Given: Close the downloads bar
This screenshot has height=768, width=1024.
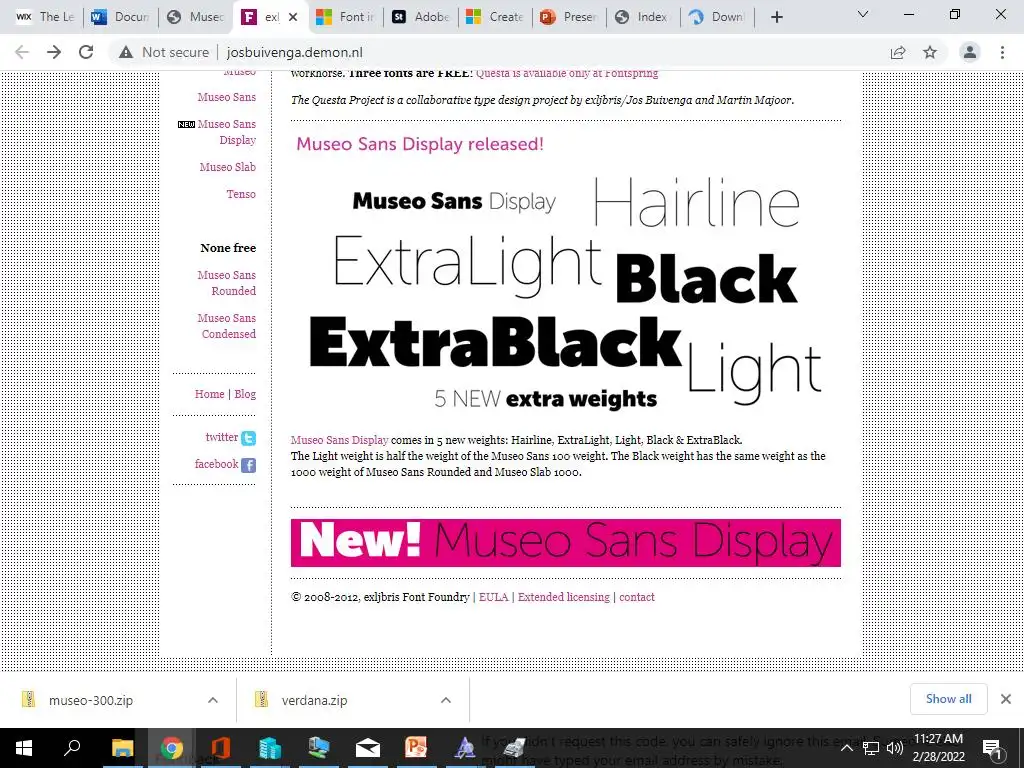Looking at the screenshot, I should 1006,699.
